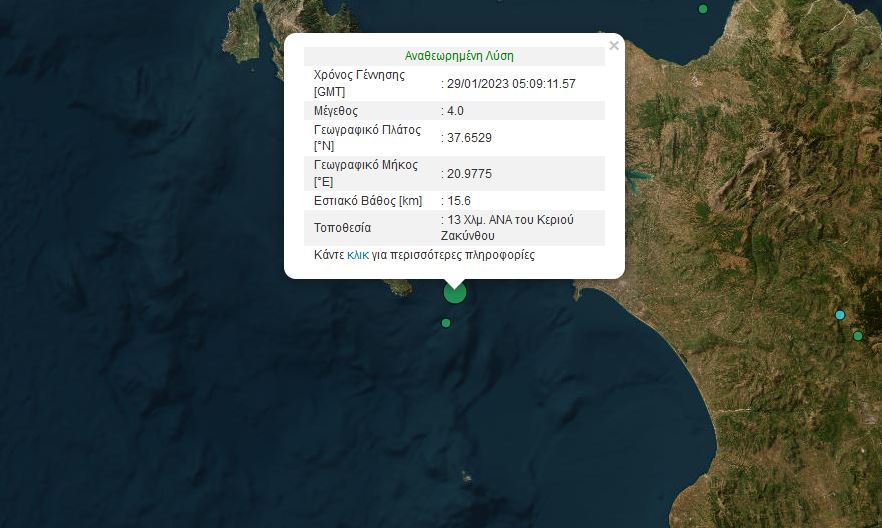
Task: Click the small cape on the mainland's west coast
Action: pos(577,294)
